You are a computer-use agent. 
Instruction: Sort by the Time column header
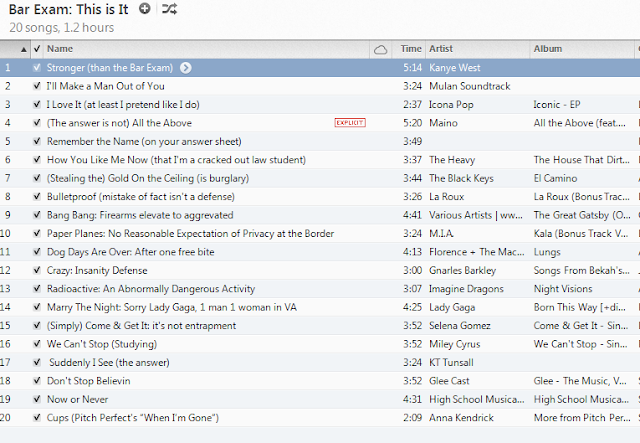[411, 49]
